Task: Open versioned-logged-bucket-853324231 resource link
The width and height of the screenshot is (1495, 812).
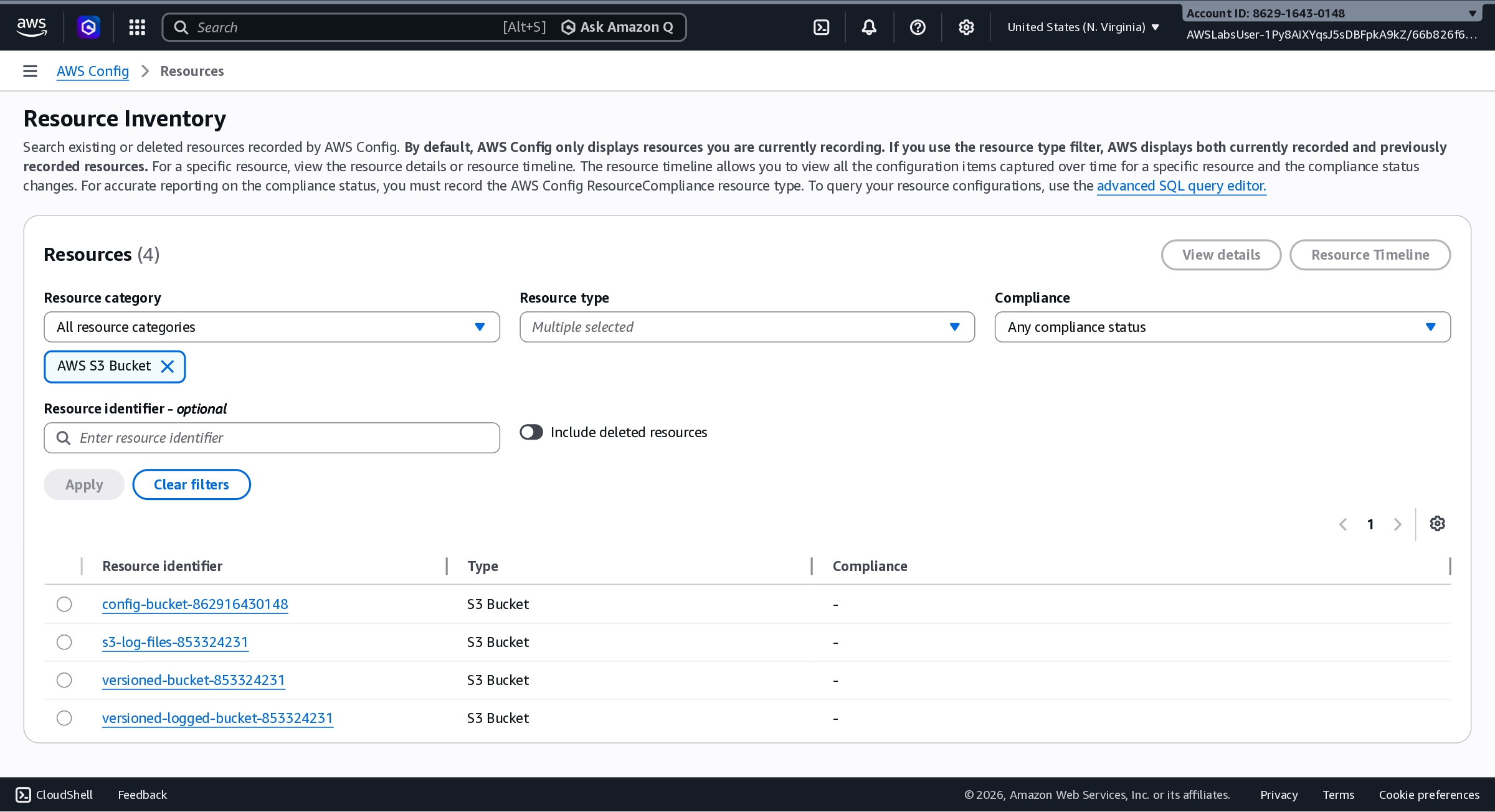Action: [x=217, y=718]
